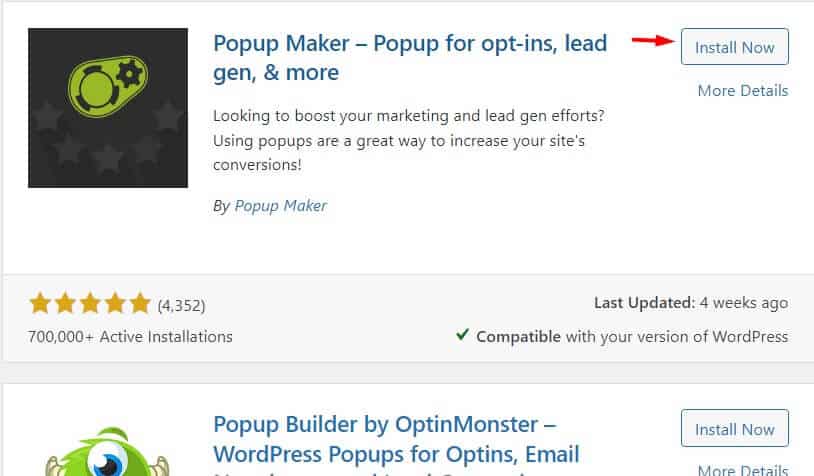Screen dimensions: 814x476
Task: Click the green compatibility checkmark icon
Action: 462,335
